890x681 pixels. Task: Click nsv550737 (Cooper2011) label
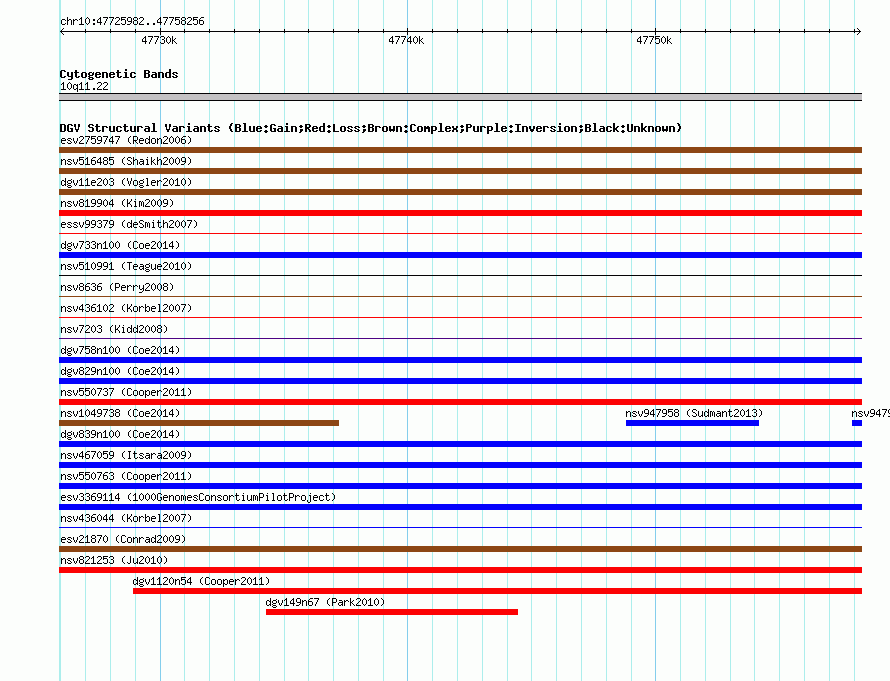126,392
